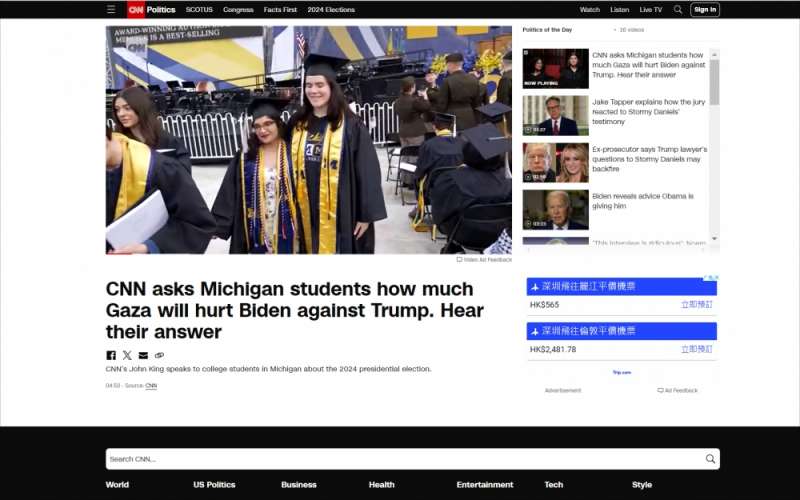800x500 pixels.
Task: Click the book link in the HK$2,481.78 ad
Action: 696,349
